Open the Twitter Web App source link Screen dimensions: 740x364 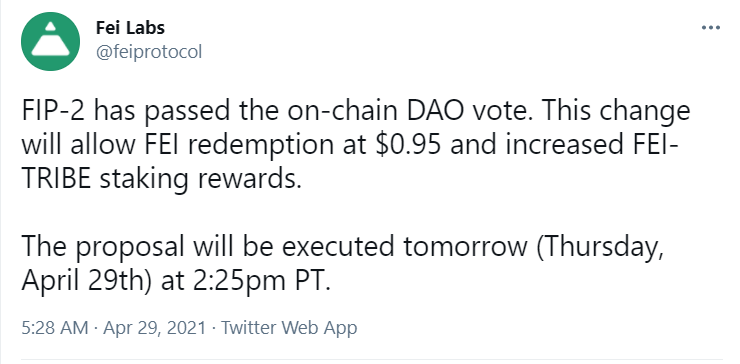tap(289, 328)
